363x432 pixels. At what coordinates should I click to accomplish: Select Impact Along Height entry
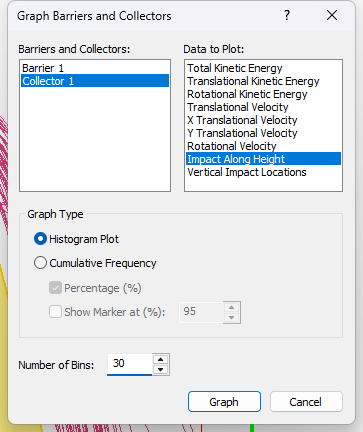[263, 159]
